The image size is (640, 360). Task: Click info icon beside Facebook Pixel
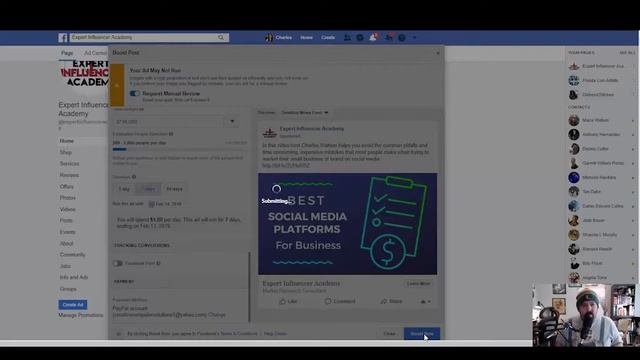(x=158, y=263)
